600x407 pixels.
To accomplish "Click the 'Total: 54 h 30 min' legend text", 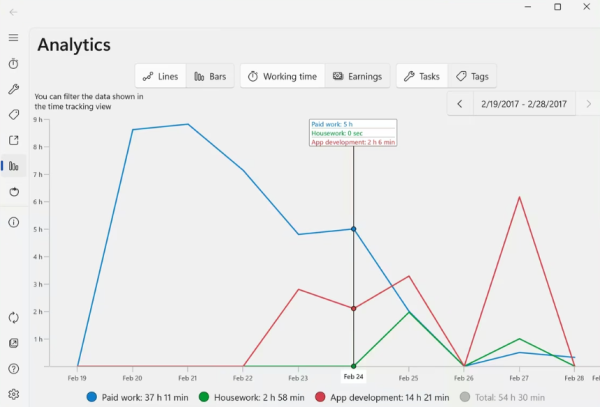I will pos(510,397).
